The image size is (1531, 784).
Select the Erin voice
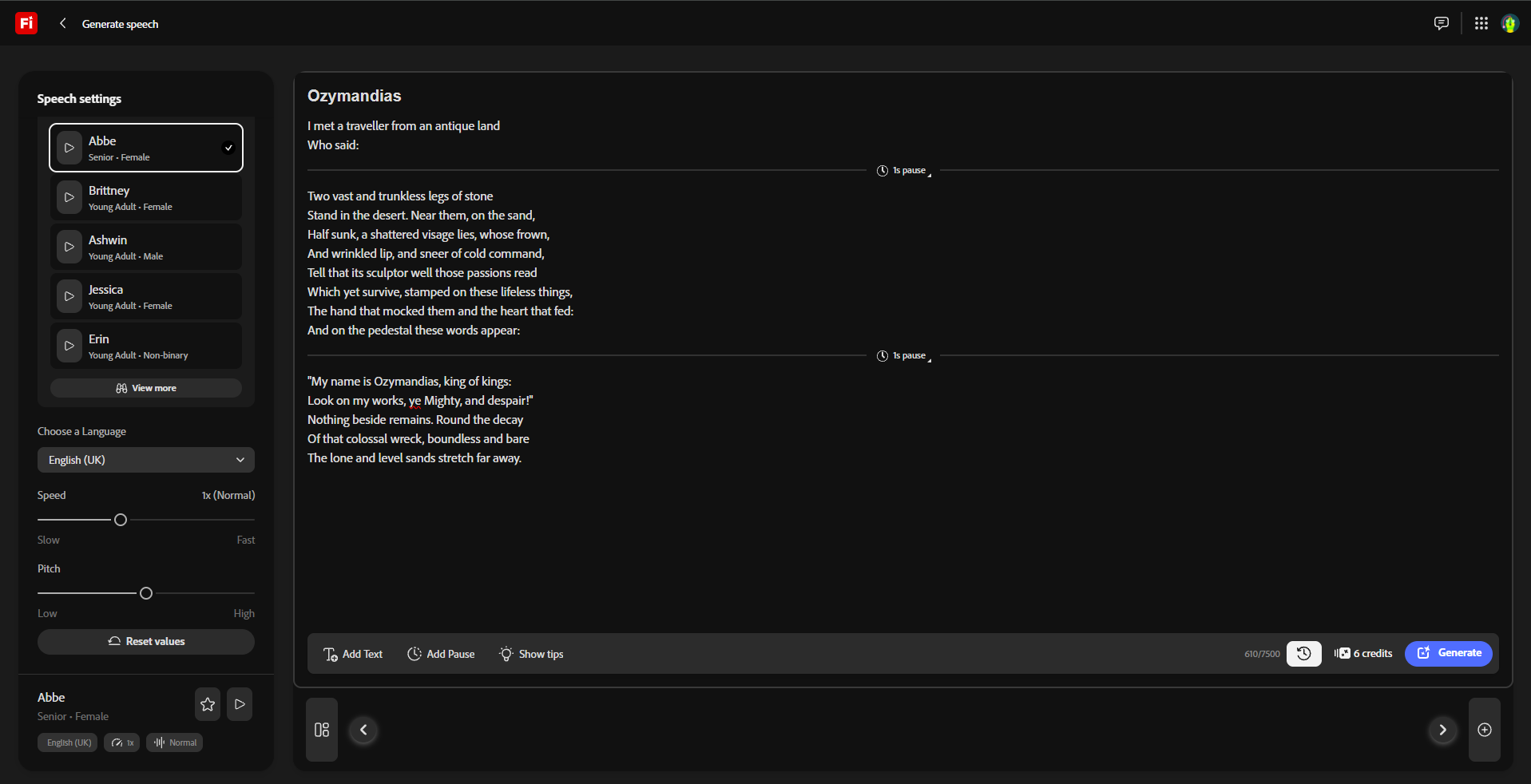pos(146,346)
